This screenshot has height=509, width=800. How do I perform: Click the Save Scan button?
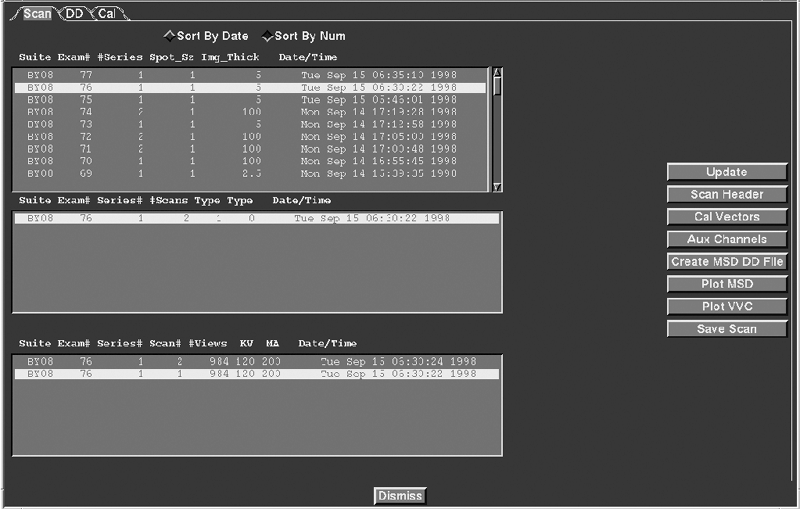(726, 329)
